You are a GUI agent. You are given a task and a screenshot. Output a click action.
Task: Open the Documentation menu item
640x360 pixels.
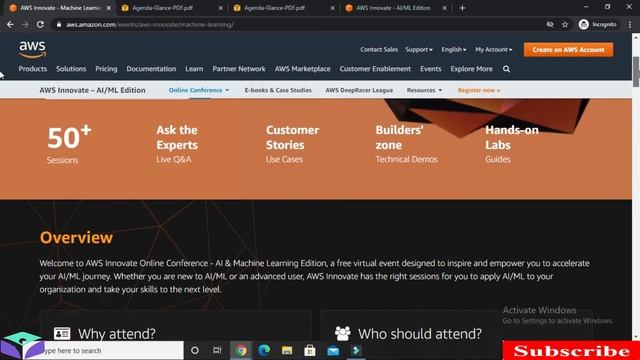pyautogui.click(x=151, y=69)
